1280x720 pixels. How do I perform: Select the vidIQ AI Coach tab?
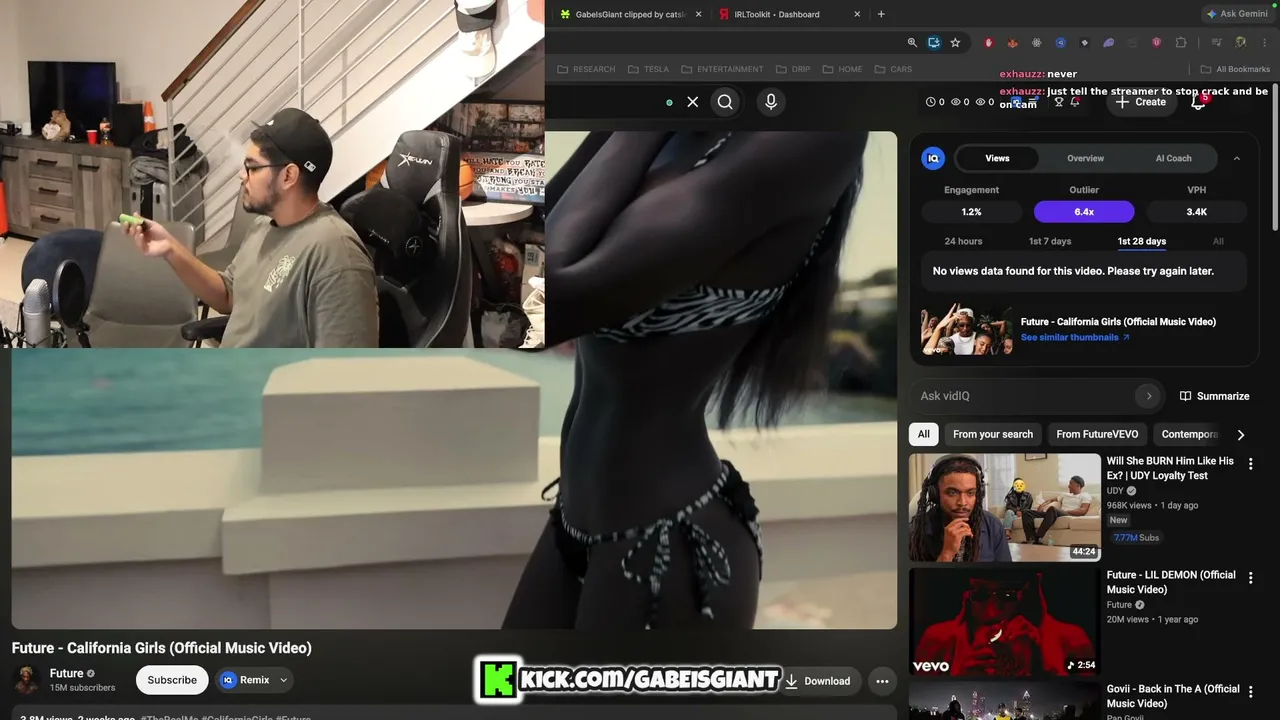tap(1173, 158)
